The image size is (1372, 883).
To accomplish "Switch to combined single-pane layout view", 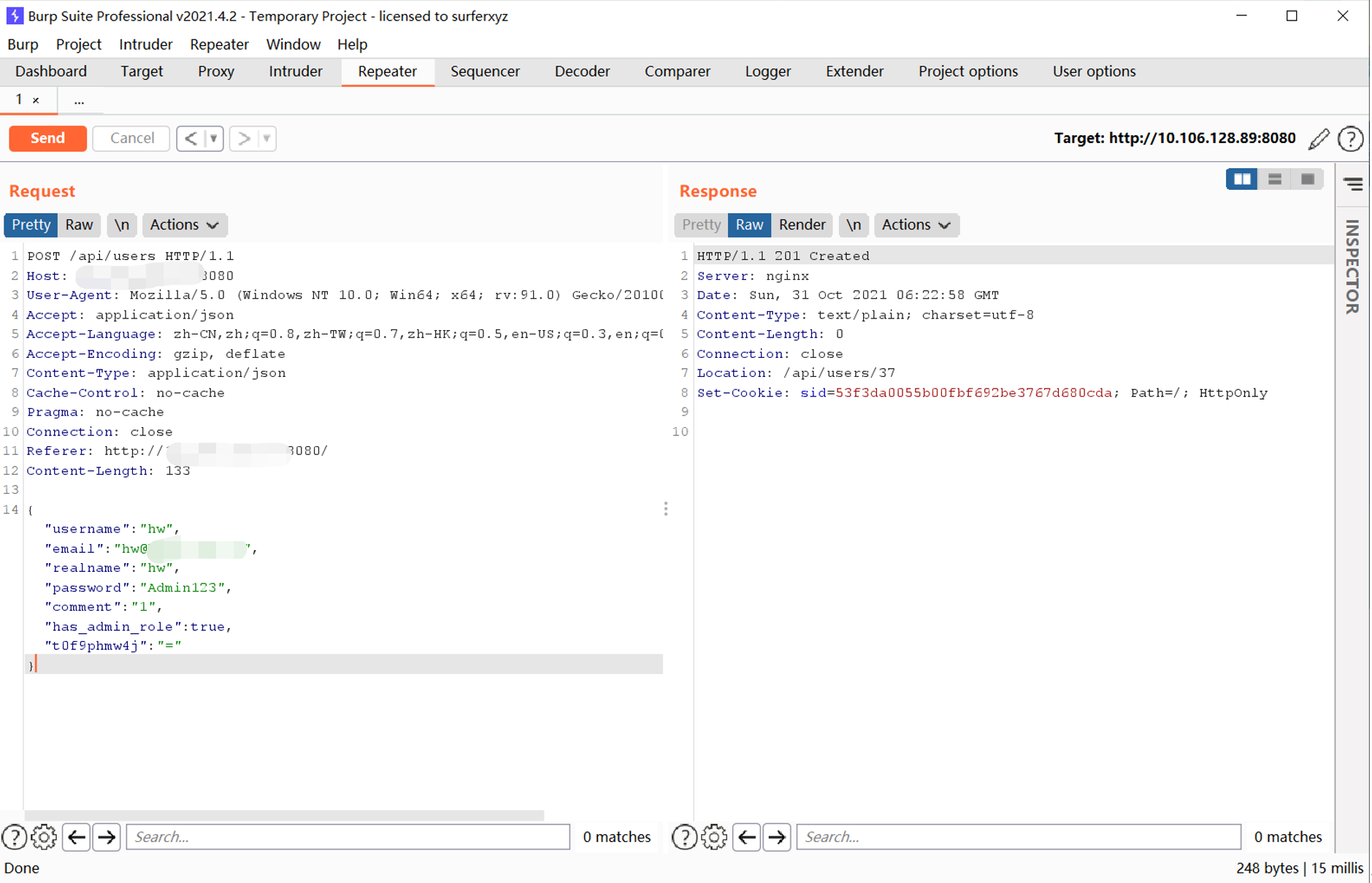I will tap(1308, 179).
